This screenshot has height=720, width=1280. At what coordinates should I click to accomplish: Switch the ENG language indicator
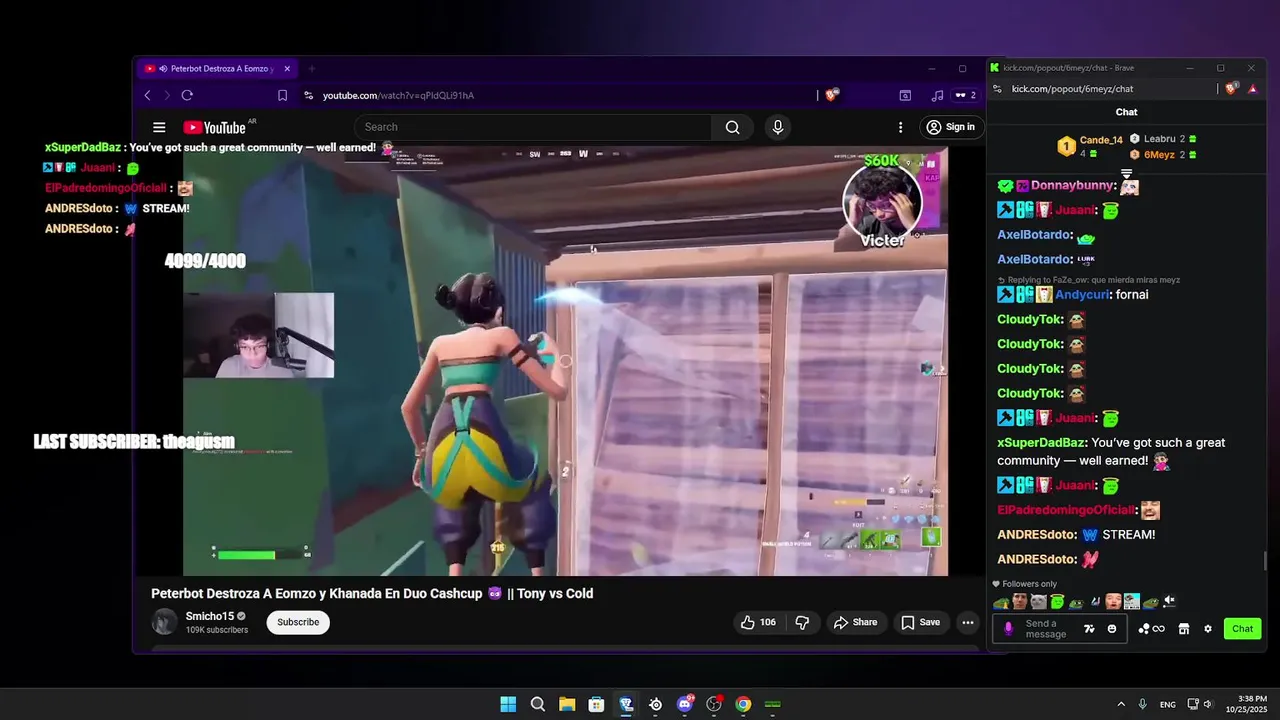[1168, 705]
